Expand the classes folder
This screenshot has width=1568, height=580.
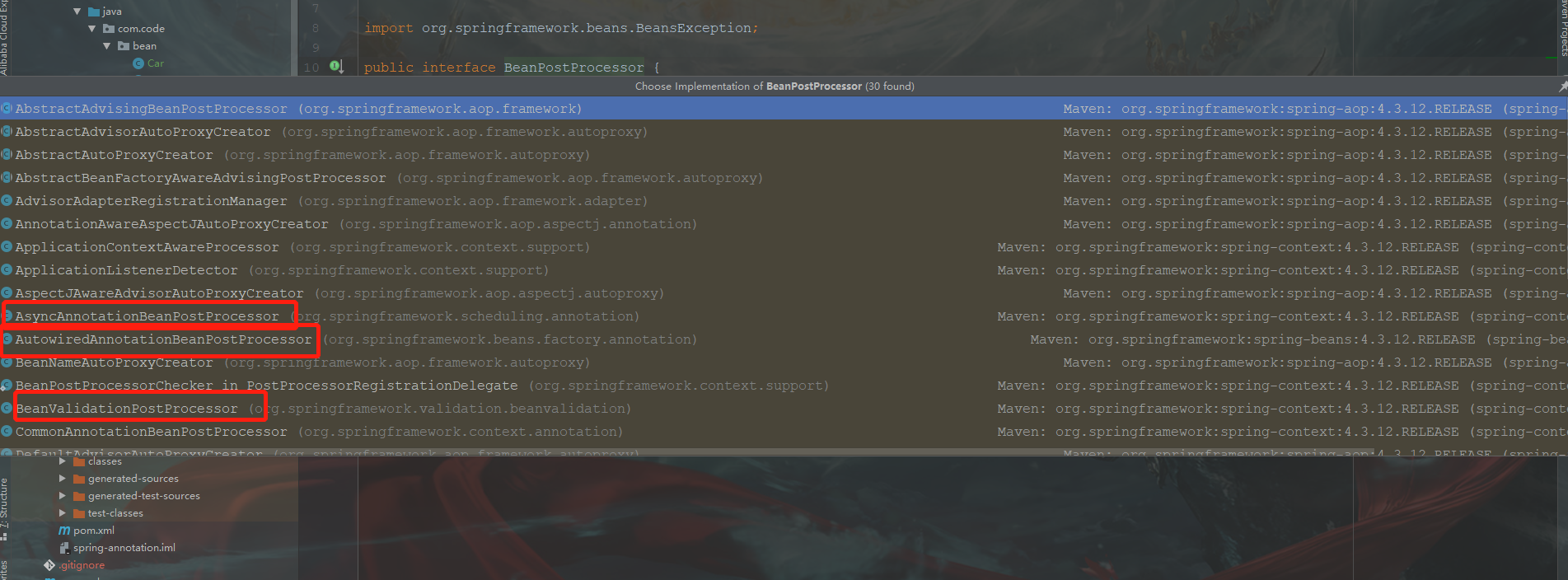coord(63,461)
